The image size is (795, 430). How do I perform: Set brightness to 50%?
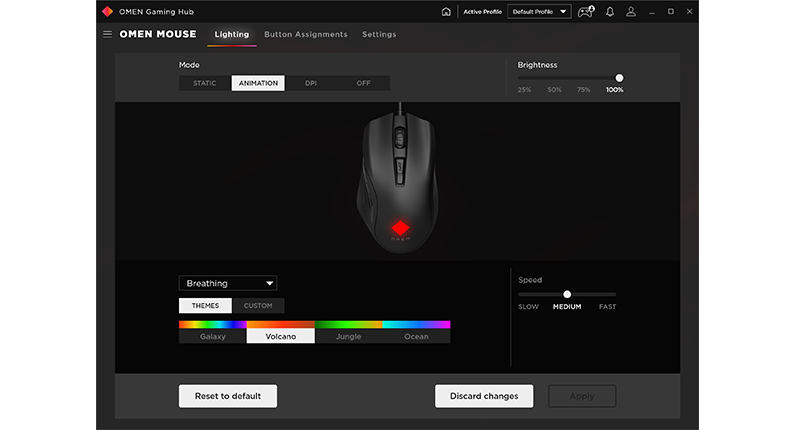coord(554,90)
